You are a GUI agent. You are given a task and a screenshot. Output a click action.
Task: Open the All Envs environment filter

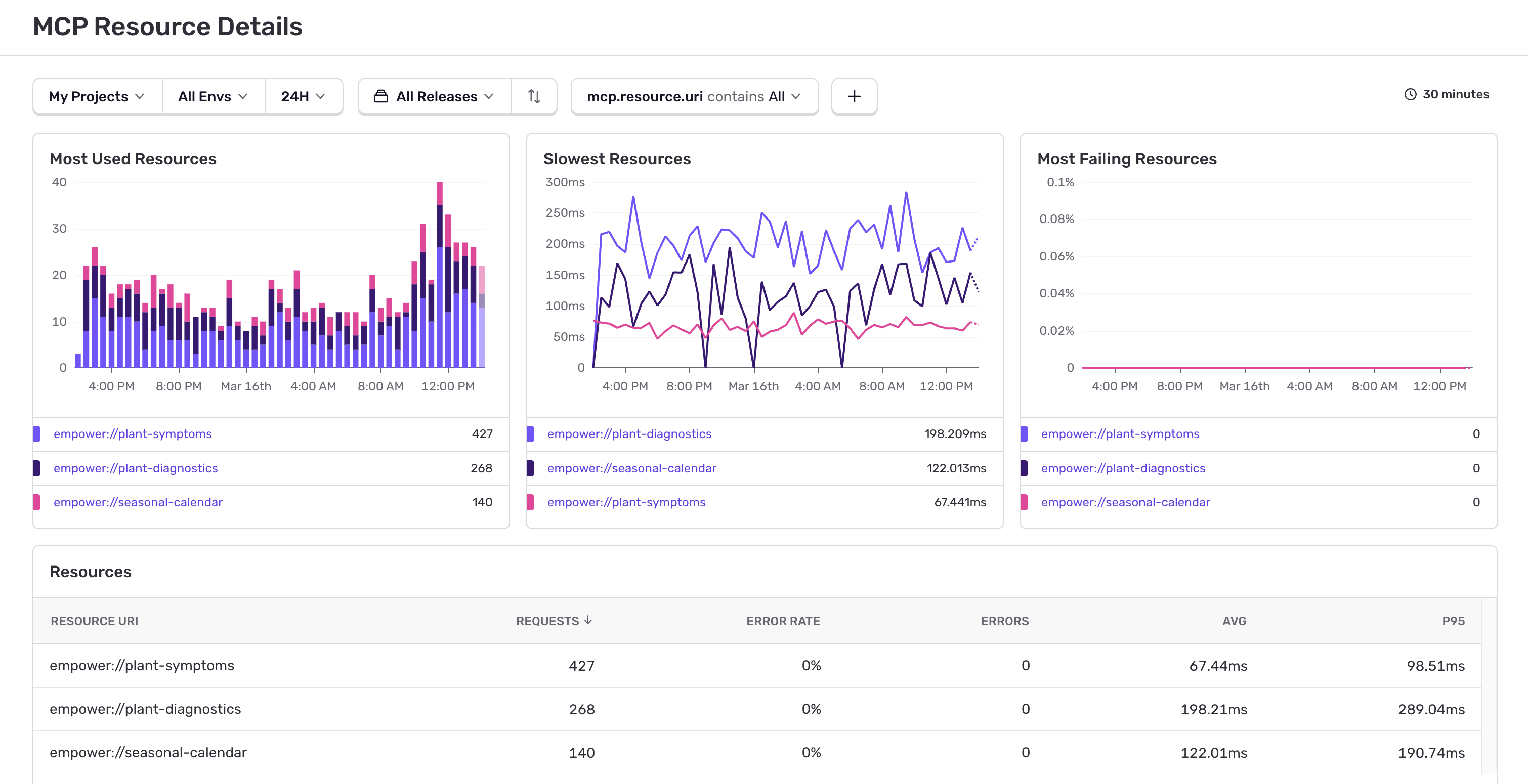[213, 96]
